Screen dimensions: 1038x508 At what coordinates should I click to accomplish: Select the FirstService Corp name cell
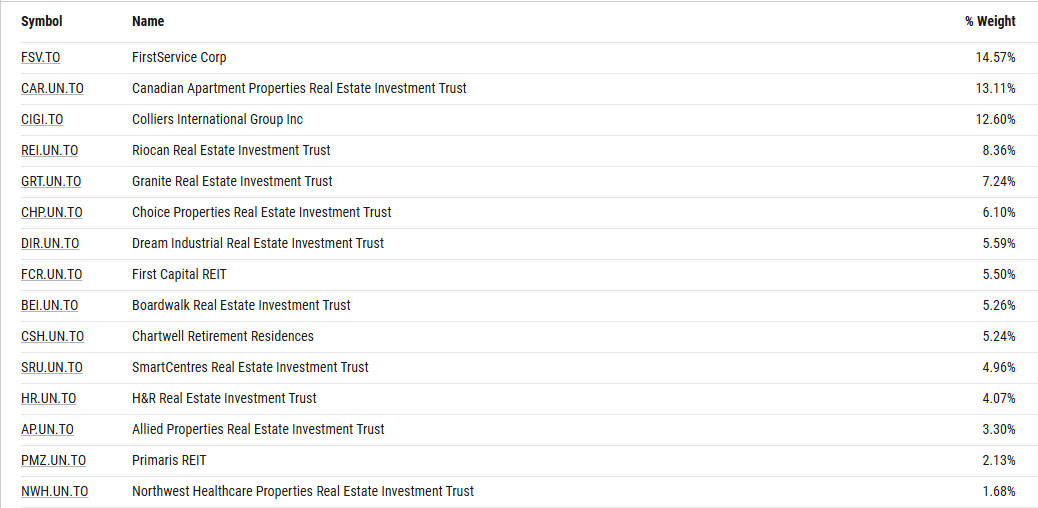179,58
